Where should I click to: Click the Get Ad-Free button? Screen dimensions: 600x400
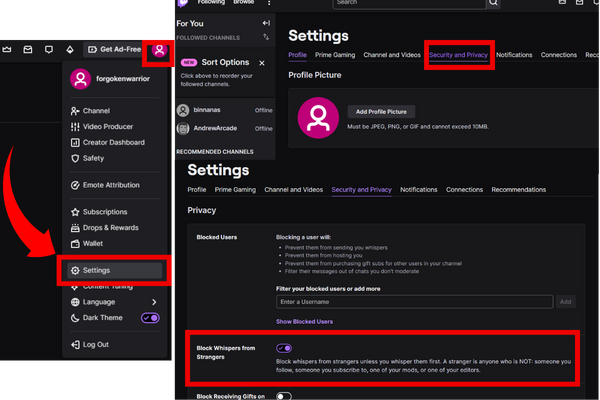point(114,49)
